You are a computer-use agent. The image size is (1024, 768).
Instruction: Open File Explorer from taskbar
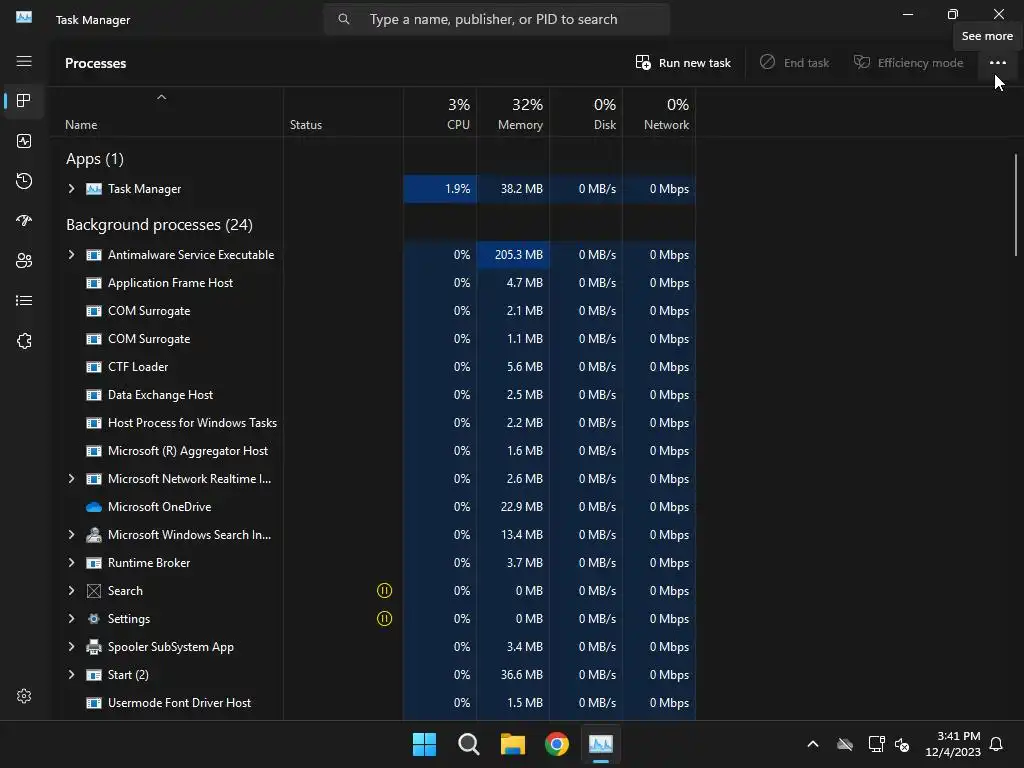coord(513,744)
